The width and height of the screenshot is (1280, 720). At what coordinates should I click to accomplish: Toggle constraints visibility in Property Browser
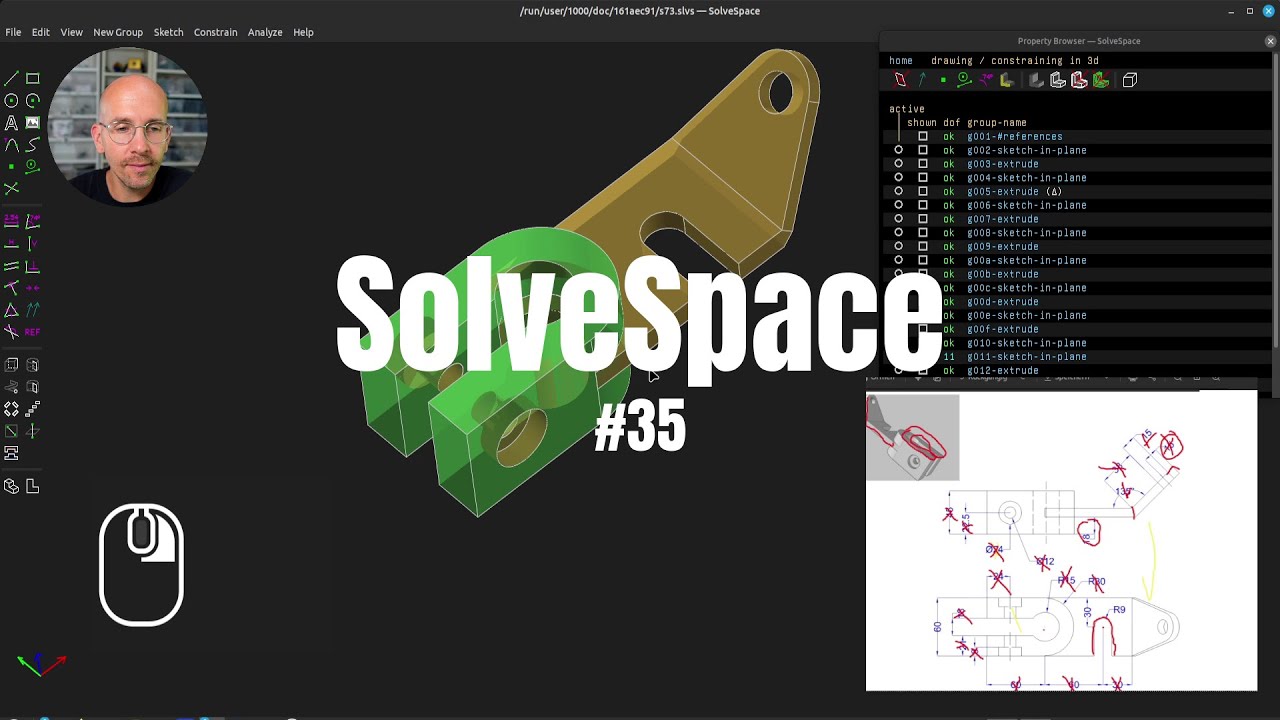985,80
